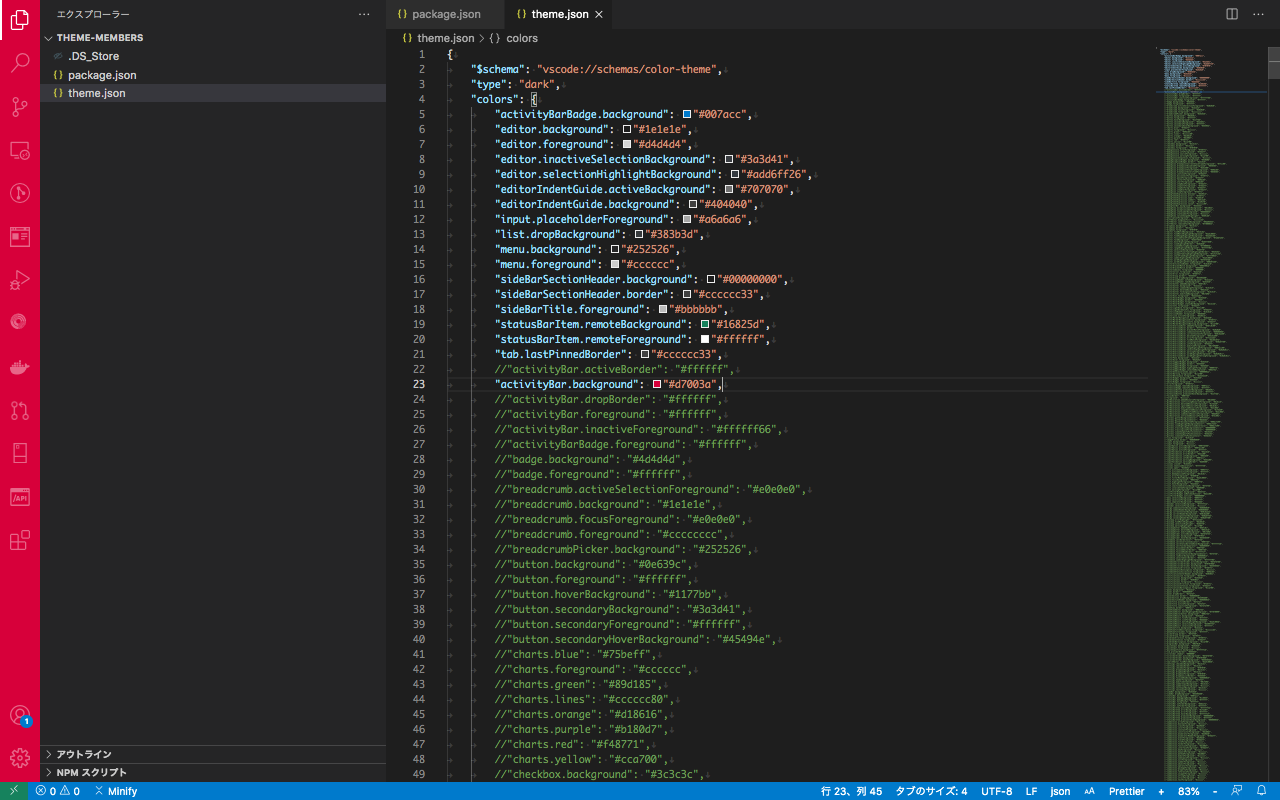Change UTF-8 file encoding

coord(996,791)
